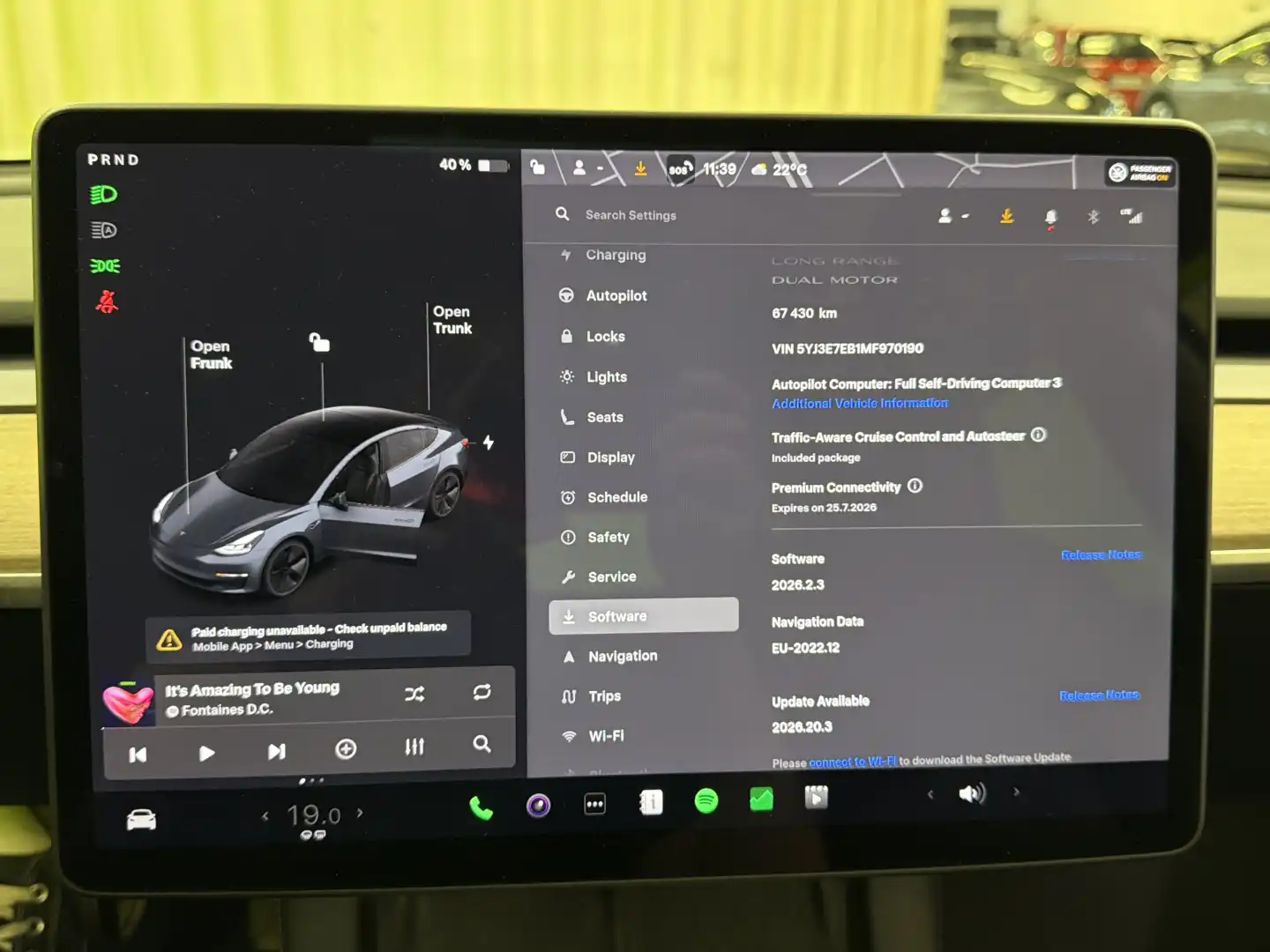The width and height of the screenshot is (1270, 952).
Task: Tap the SOS dashcam icon in status bar
Action: point(680,168)
